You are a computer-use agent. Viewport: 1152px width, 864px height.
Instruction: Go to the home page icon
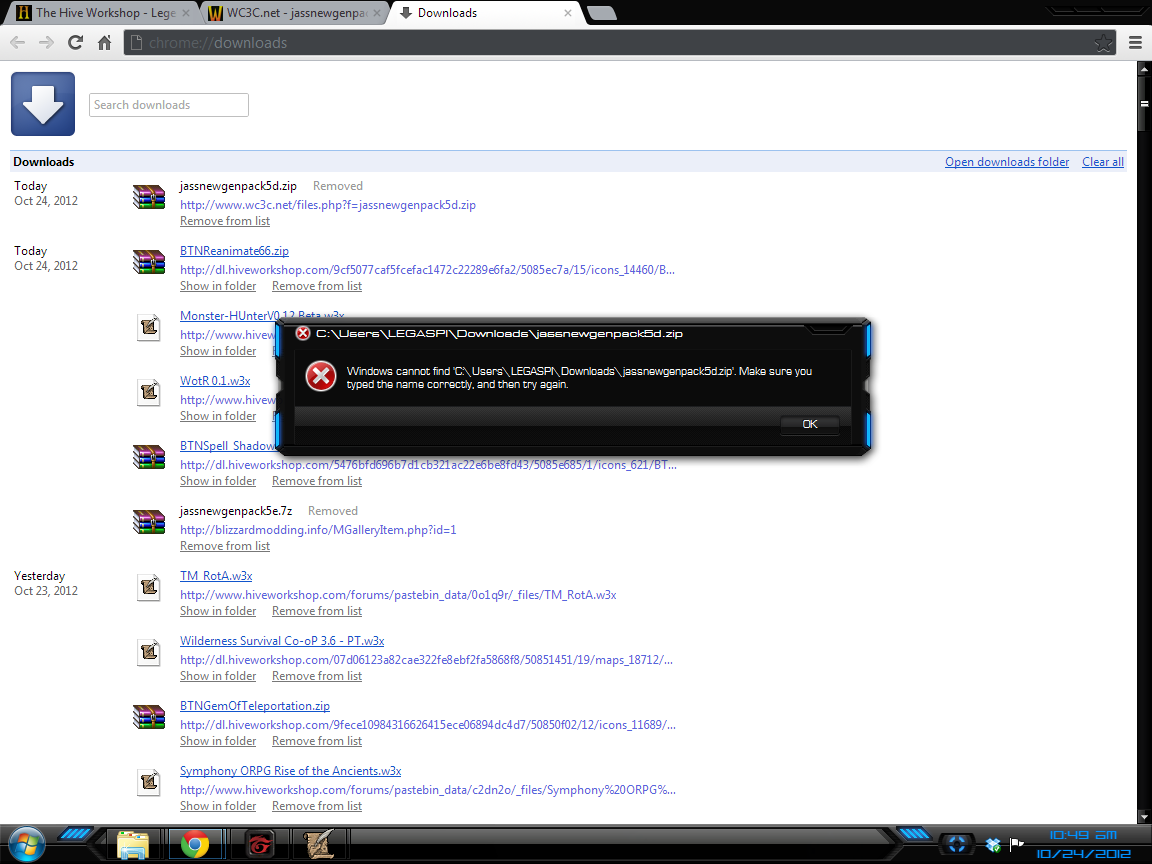[104, 43]
